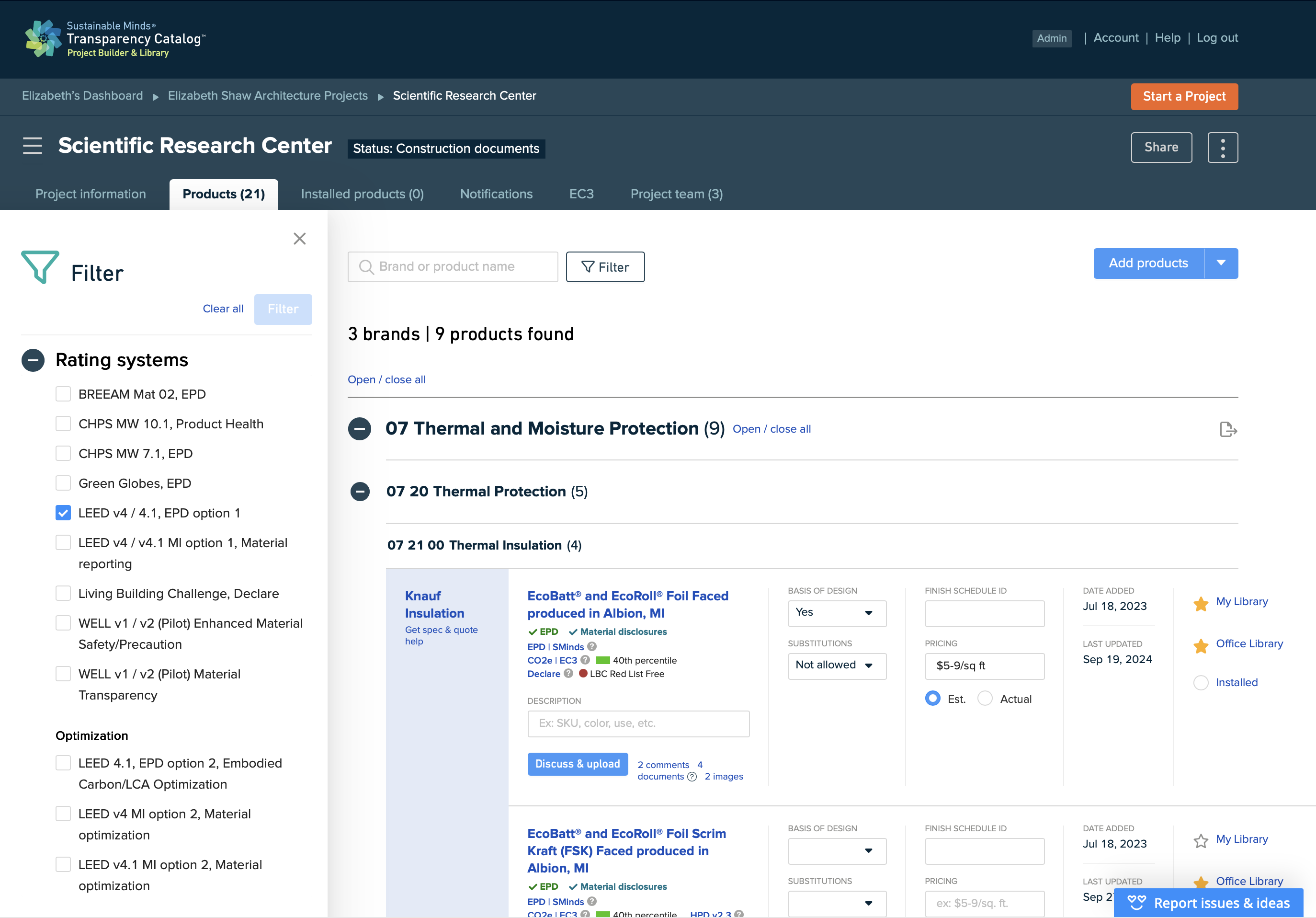The height and width of the screenshot is (918, 1316).
Task: Click the Transparency Catalog logo icon
Action: [43, 38]
